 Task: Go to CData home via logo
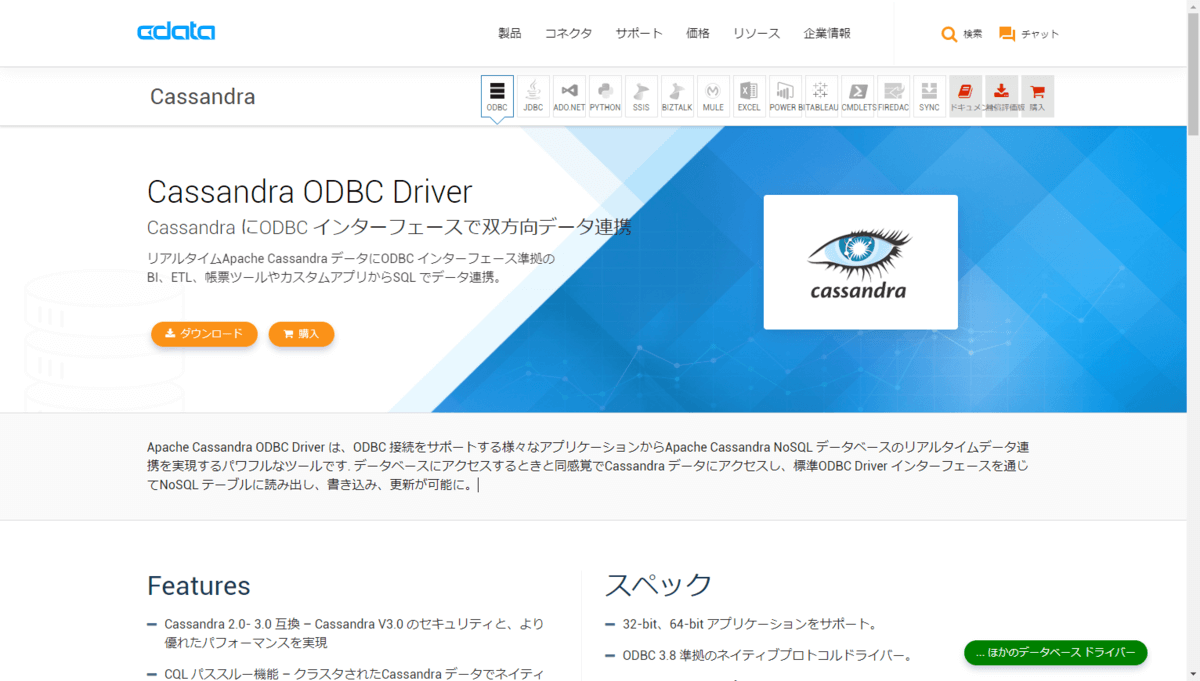176,32
